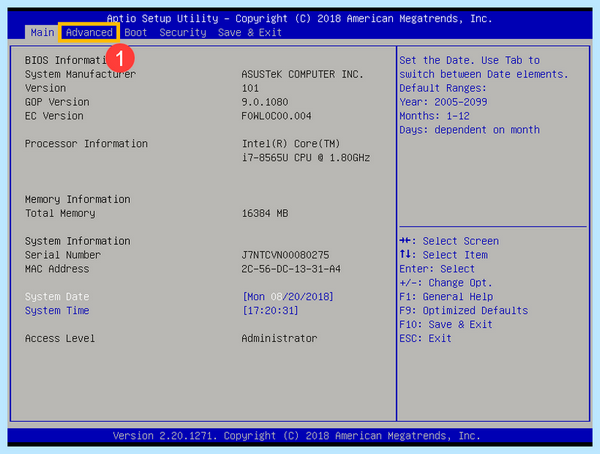The image size is (600, 454).
Task: Click the Year: 2005-2099 help line
Action: click(x=443, y=102)
